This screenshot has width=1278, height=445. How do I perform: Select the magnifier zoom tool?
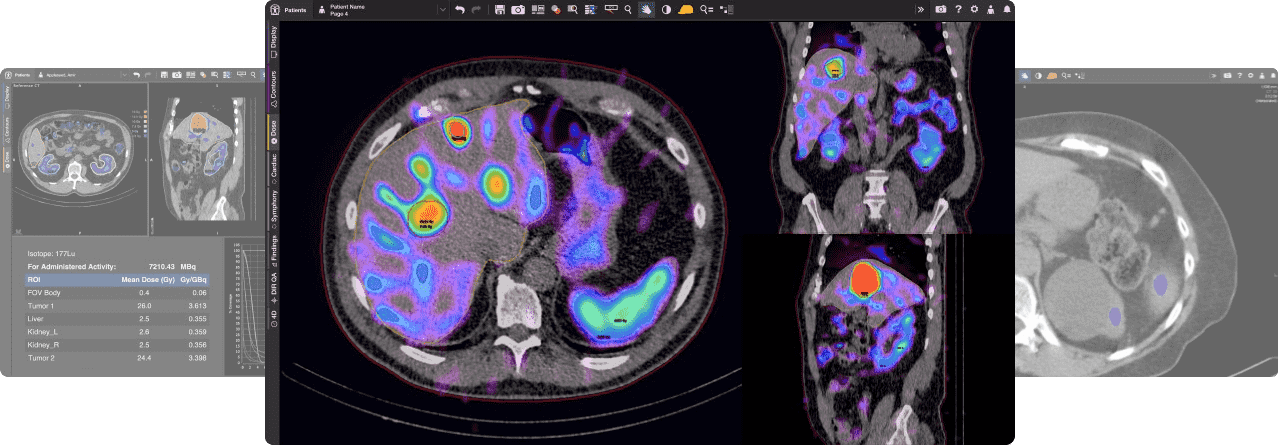coord(627,9)
